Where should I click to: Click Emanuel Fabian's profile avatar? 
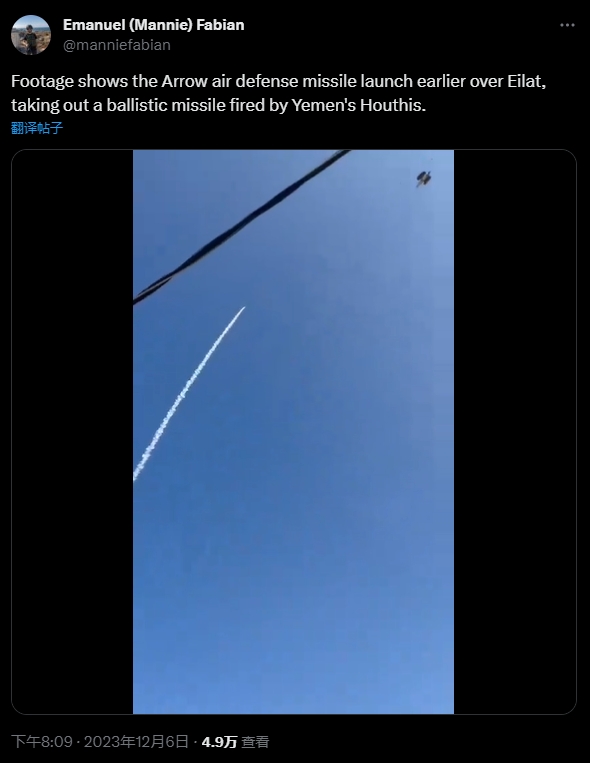(31, 35)
